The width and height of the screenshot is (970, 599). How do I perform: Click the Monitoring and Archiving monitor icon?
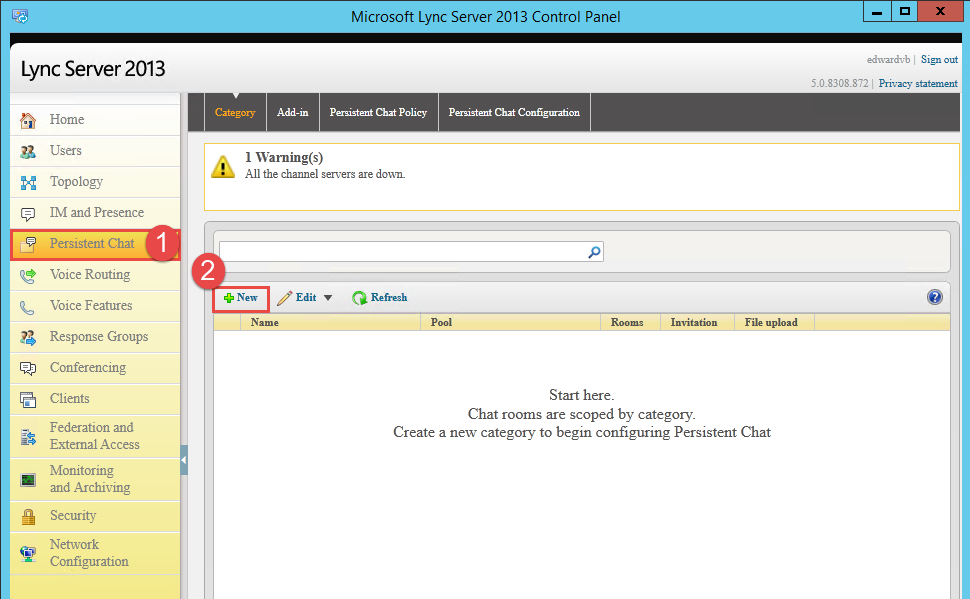(x=28, y=480)
